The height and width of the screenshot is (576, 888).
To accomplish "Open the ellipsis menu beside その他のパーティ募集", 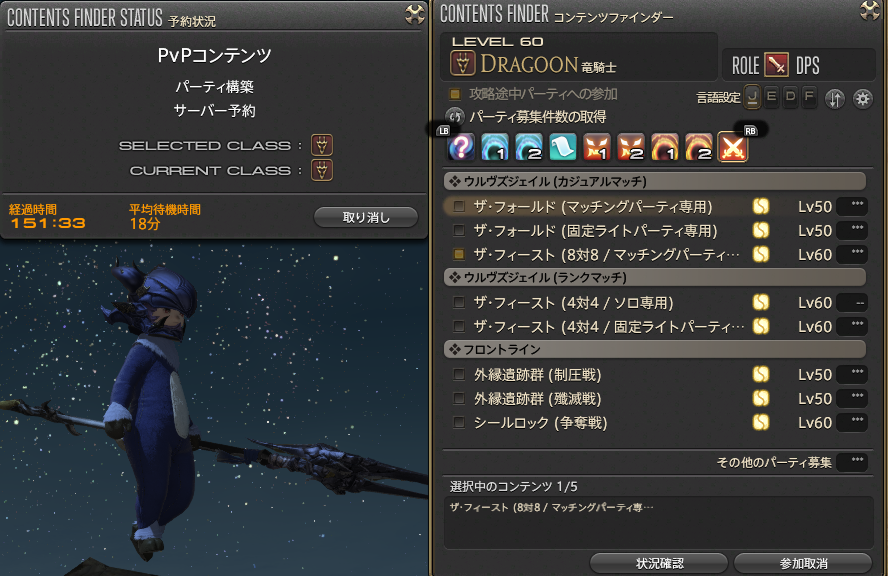I will [852, 462].
